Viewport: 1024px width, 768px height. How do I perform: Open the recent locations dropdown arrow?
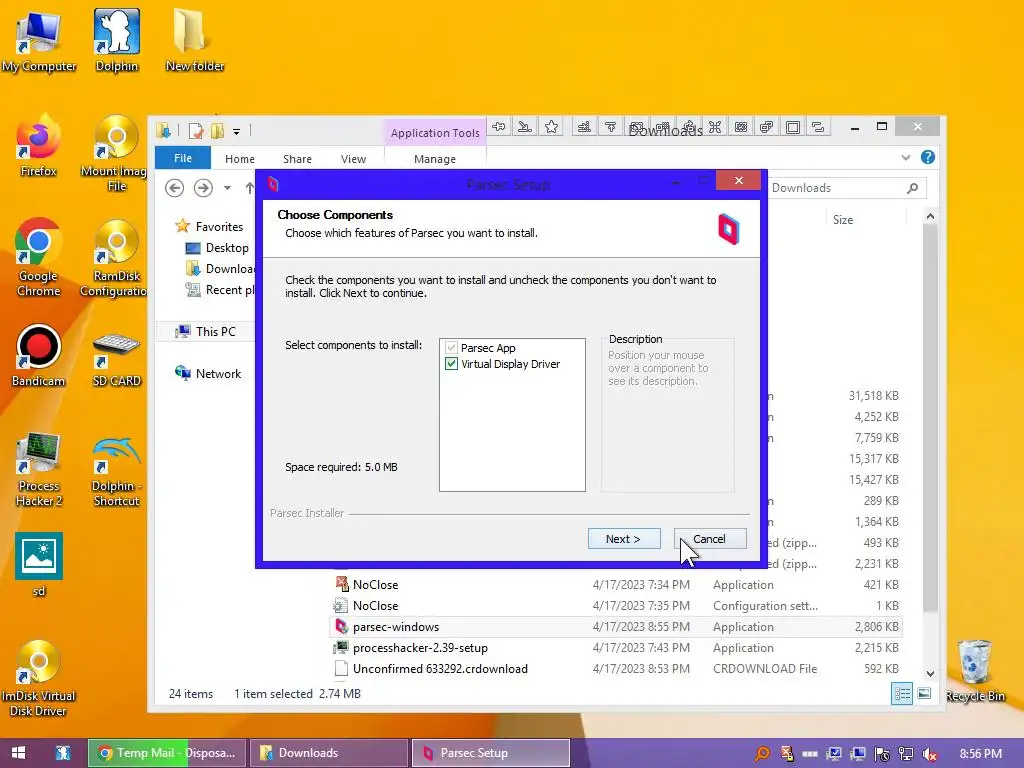(x=227, y=188)
